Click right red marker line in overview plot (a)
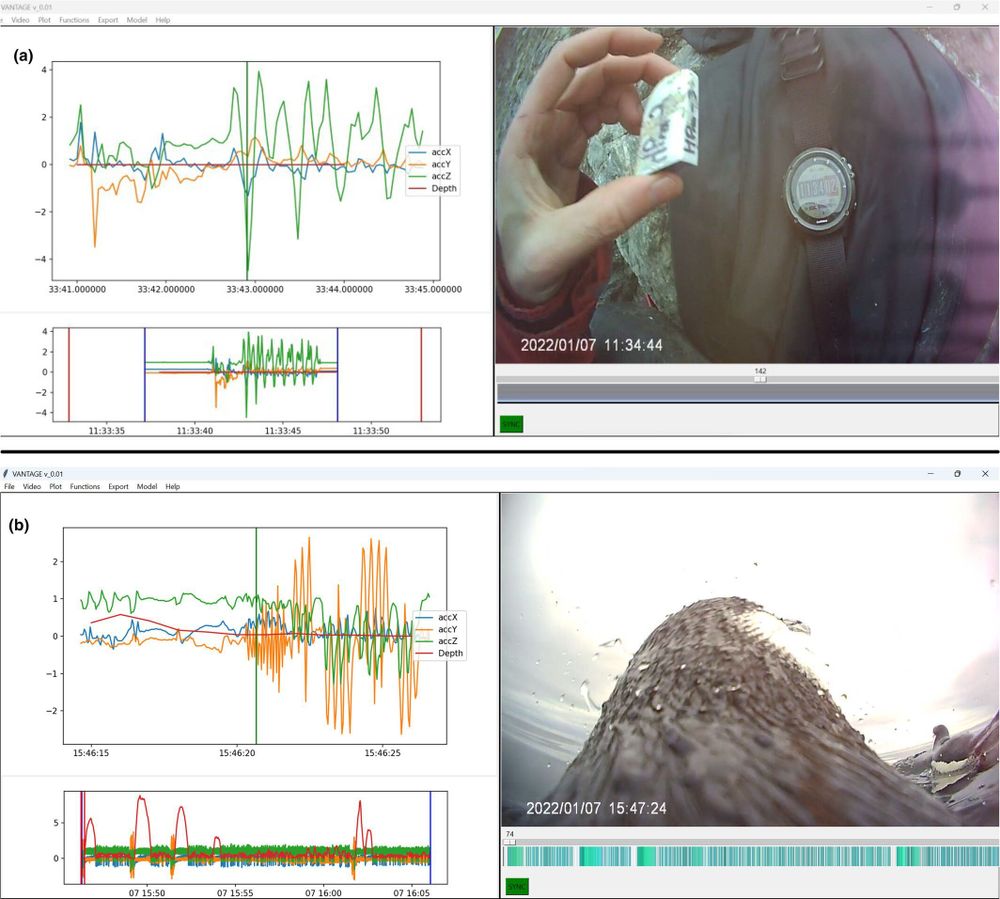Image resolution: width=1000 pixels, height=899 pixels. point(421,374)
